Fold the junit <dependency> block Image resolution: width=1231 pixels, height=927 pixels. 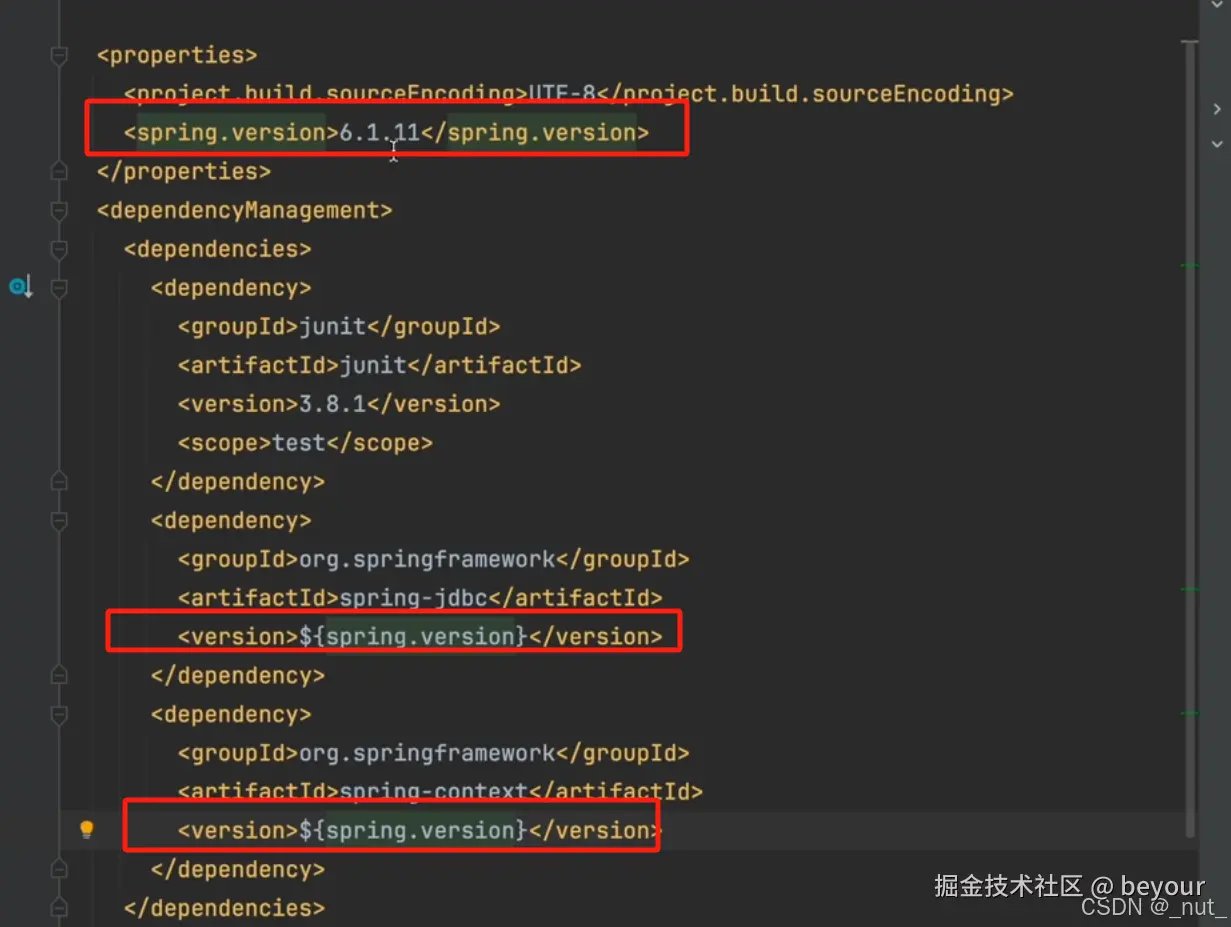coord(59,288)
